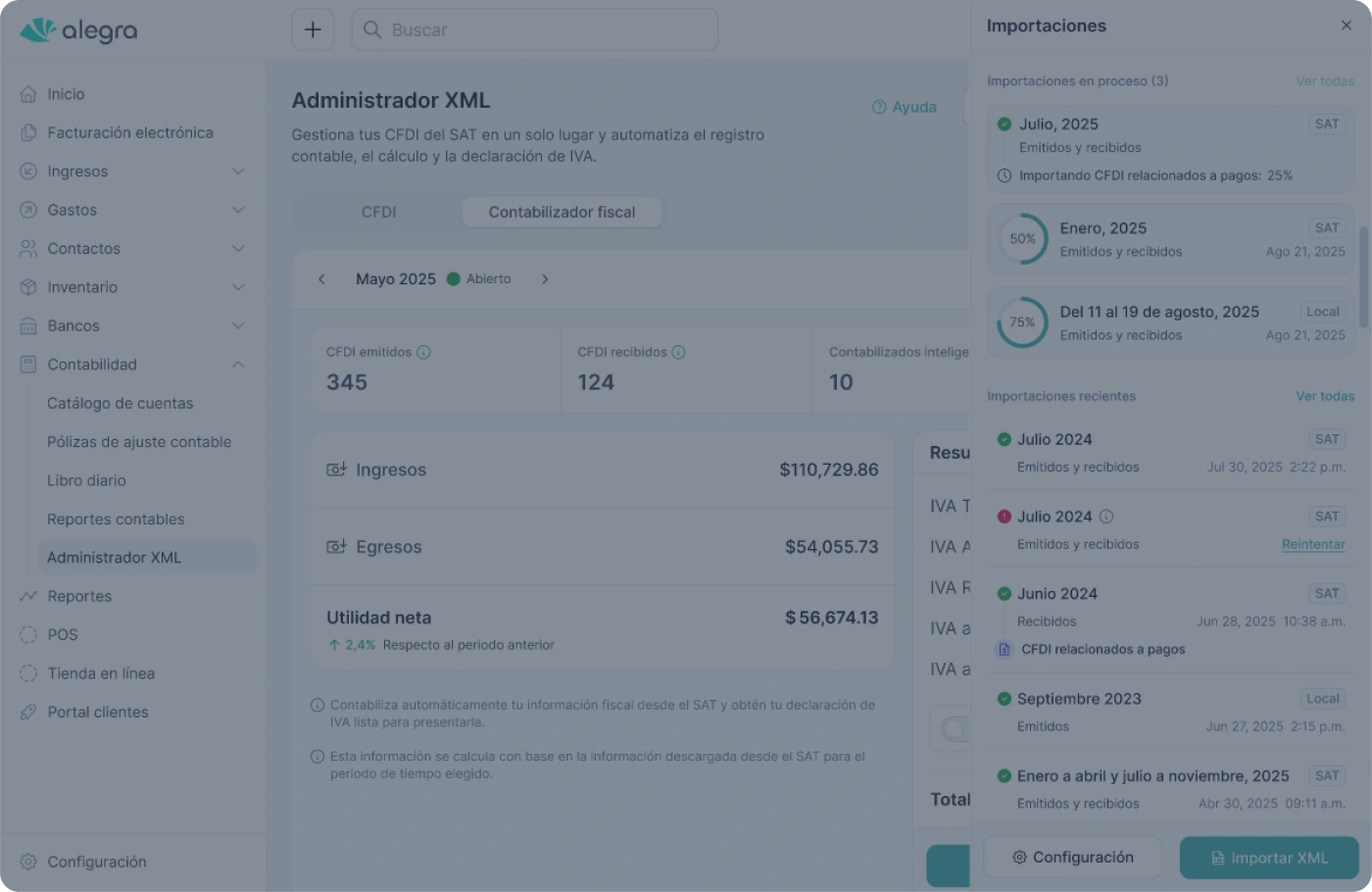
Task: Click info icon next to CFDI emitidos
Action: [423, 352]
